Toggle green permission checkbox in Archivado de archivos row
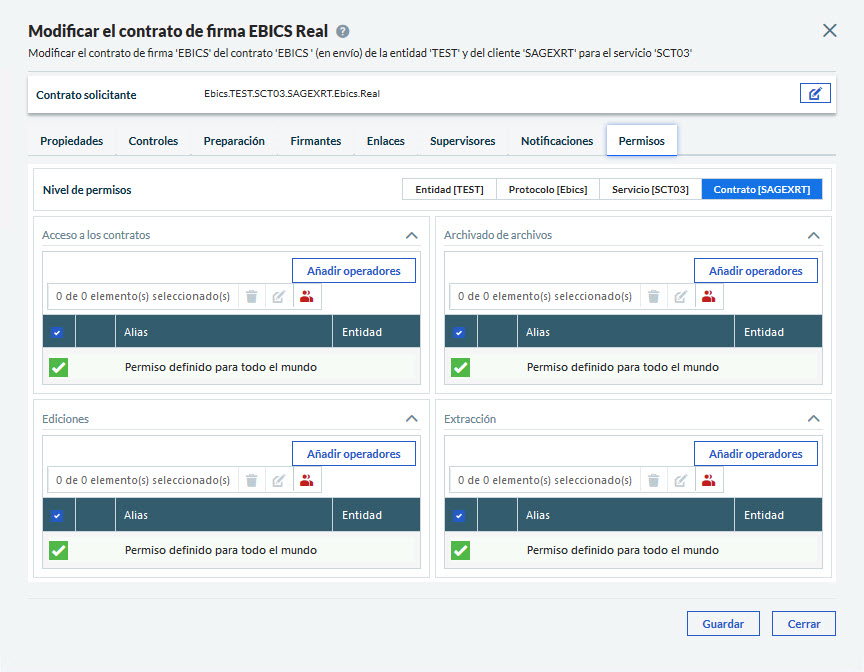Screen dimensions: 864x672 460,367
